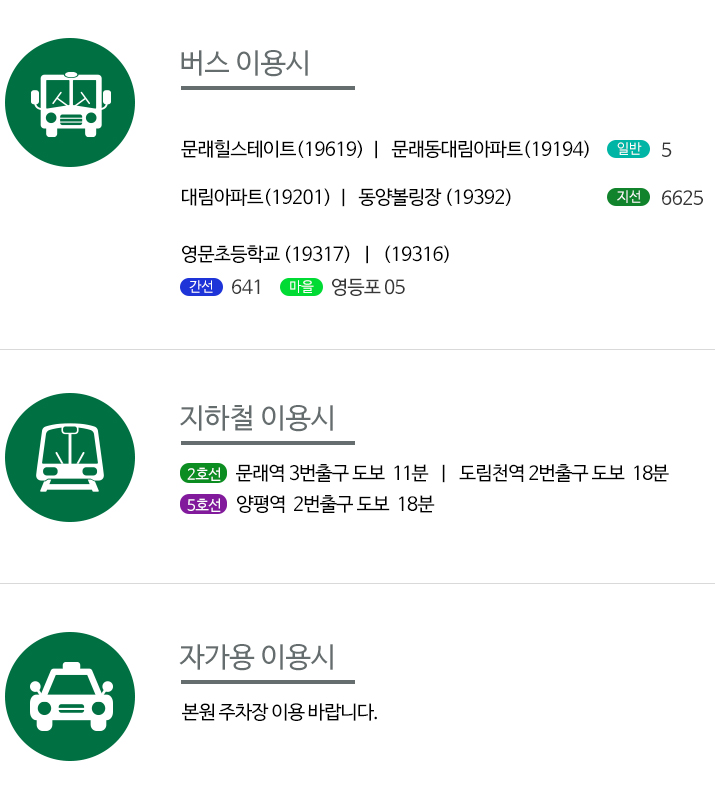The height and width of the screenshot is (810, 715).
Task: Click bus stop 대림아파트(19201)
Action: tap(255, 197)
